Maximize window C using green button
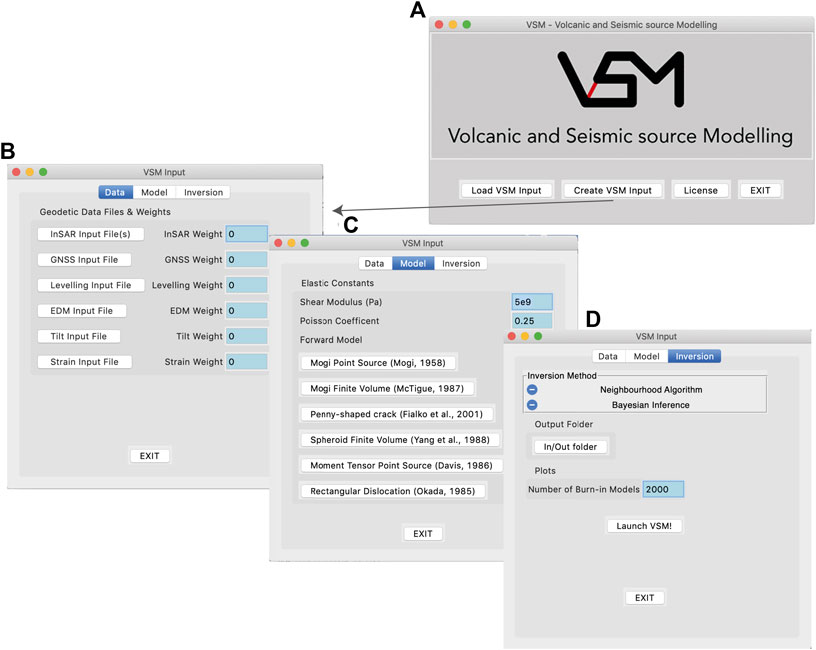This screenshot has height=650, width=816. click(304, 243)
